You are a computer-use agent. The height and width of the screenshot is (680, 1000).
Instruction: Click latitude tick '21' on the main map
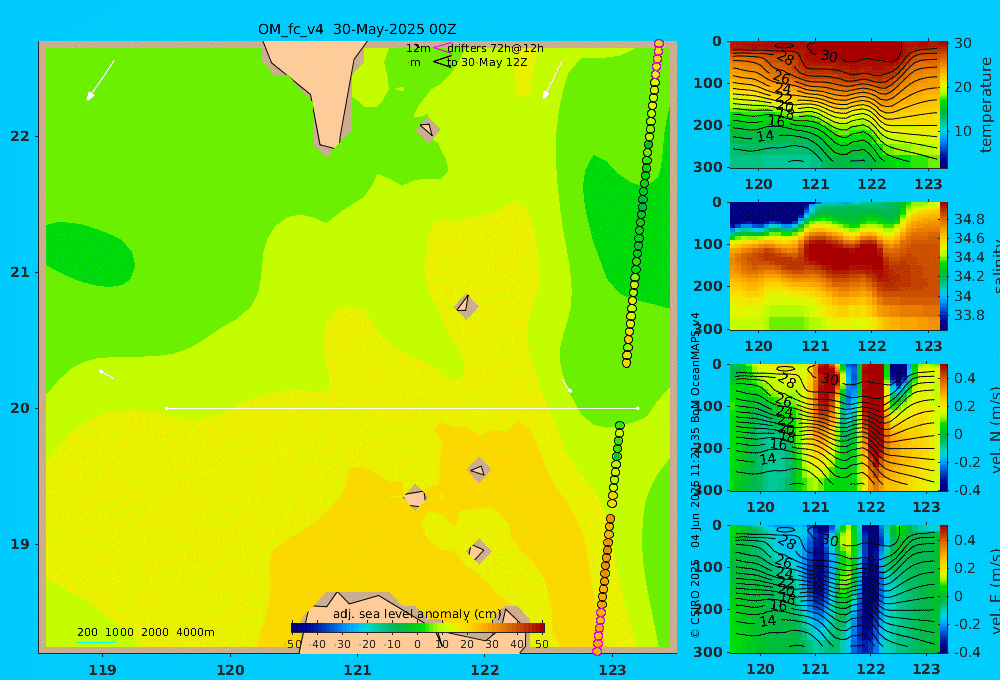pyautogui.click(x=20, y=272)
